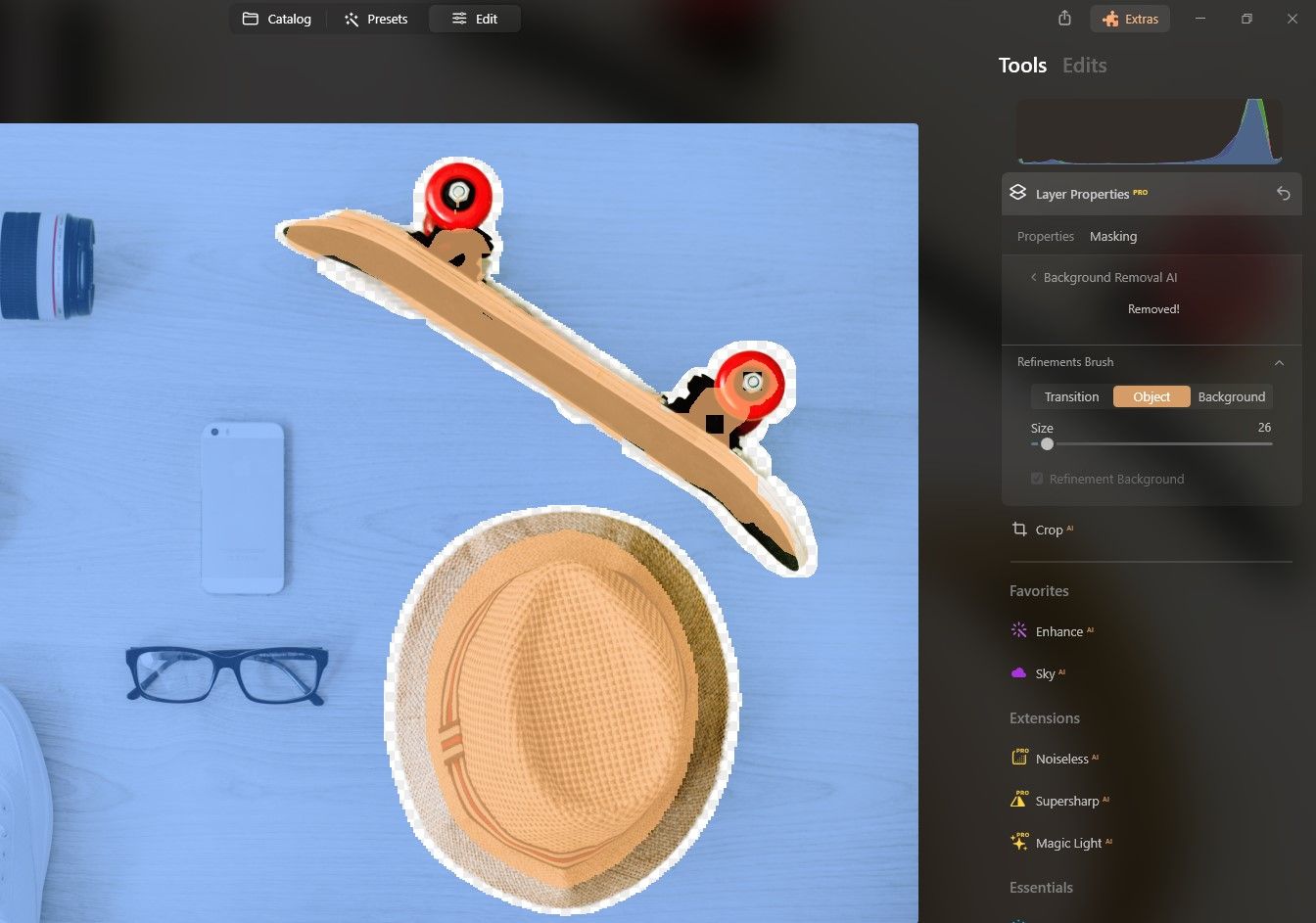Collapse the Refinements Brush section
Image resolution: width=1316 pixels, height=923 pixels.
(x=1279, y=362)
